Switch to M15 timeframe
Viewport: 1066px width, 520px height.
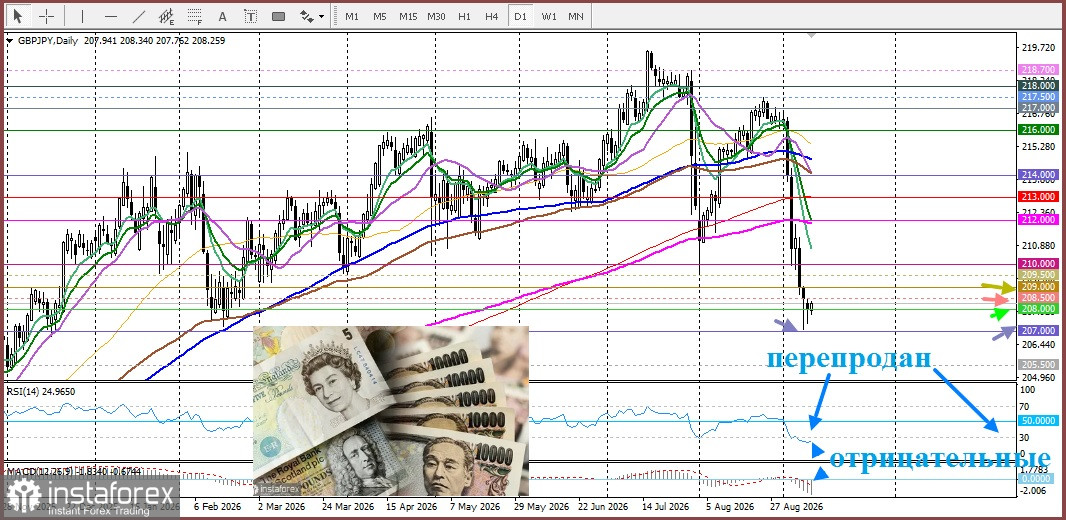[x=408, y=16]
